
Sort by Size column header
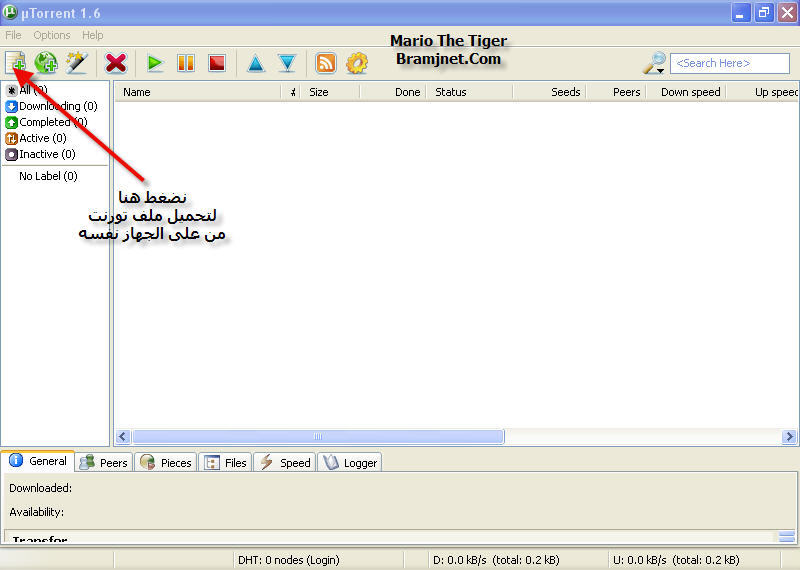pyautogui.click(x=330, y=92)
